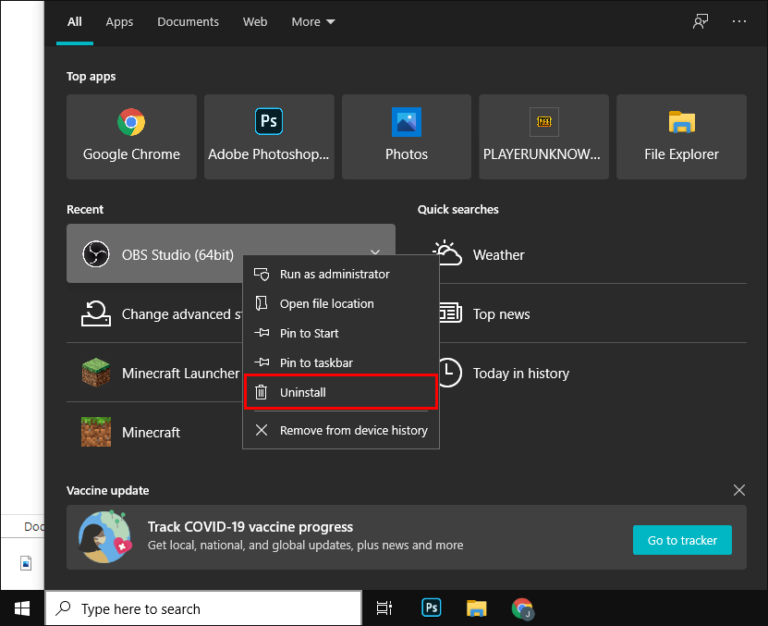Switch to the All tab
The height and width of the screenshot is (626, 768).
click(x=74, y=22)
